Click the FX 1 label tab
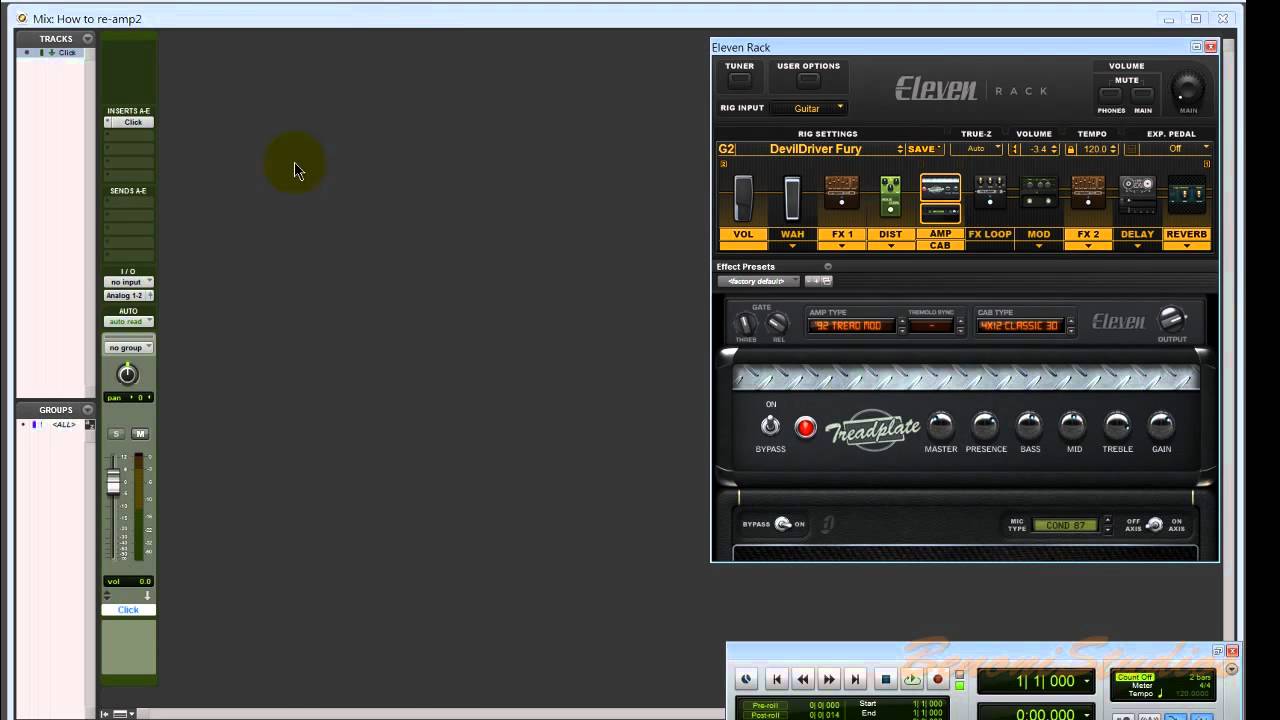The width and height of the screenshot is (1280, 720). (842, 234)
